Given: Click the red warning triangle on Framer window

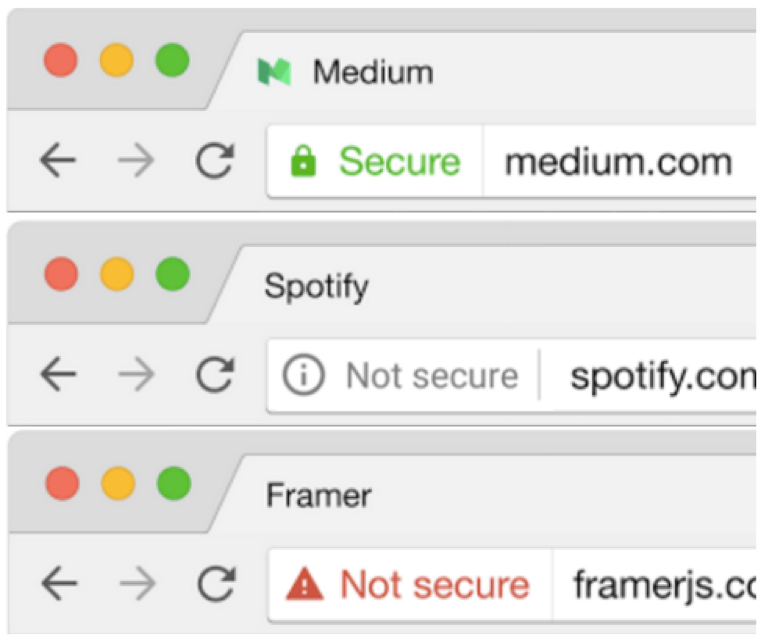Looking at the screenshot, I should click(x=304, y=585).
